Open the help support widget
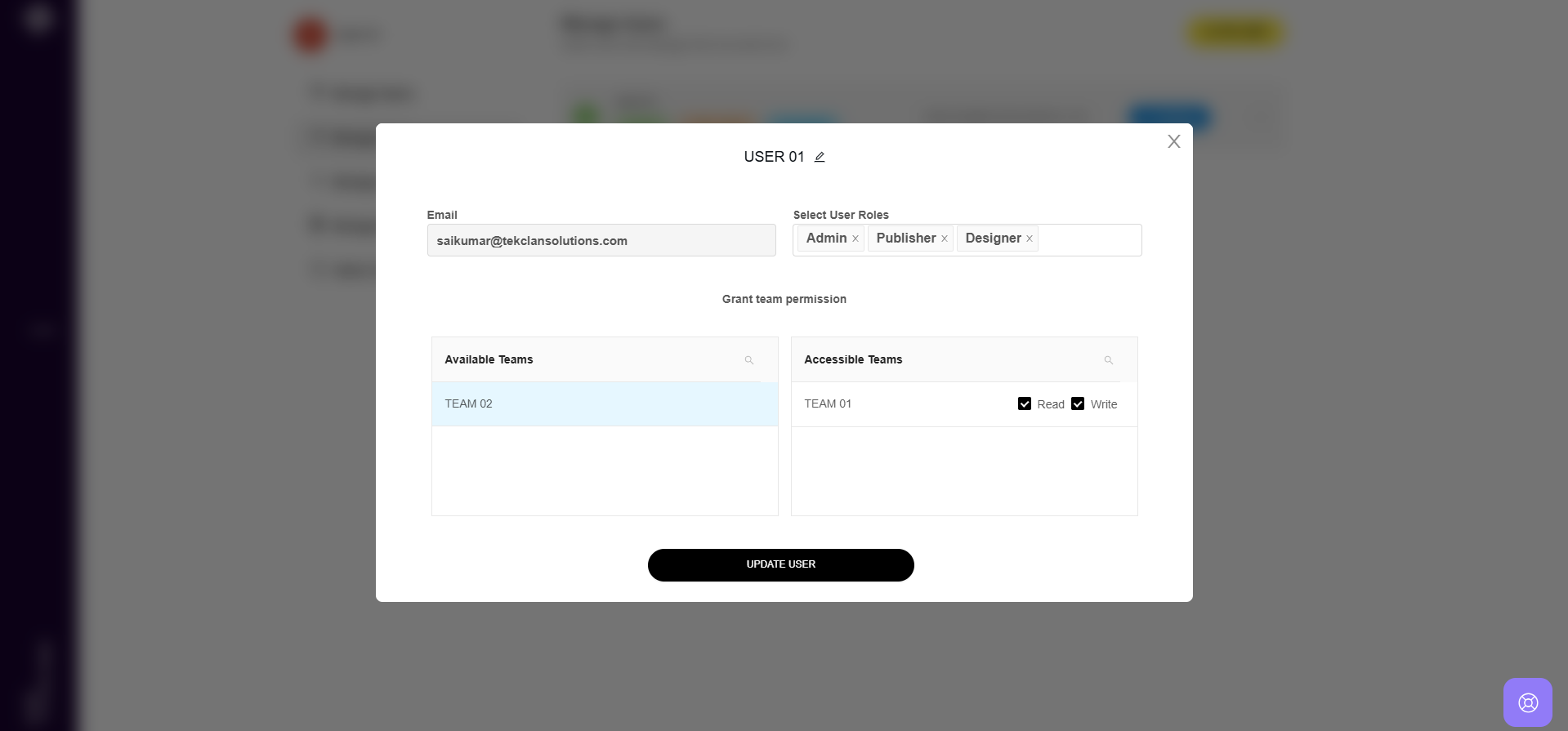This screenshot has width=1568, height=731. point(1527,702)
